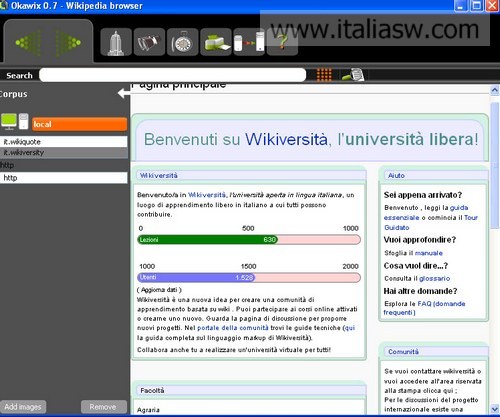Click the Wikiversità box header link
The height and width of the screenshot is (417, 500).
coord(159,176)
